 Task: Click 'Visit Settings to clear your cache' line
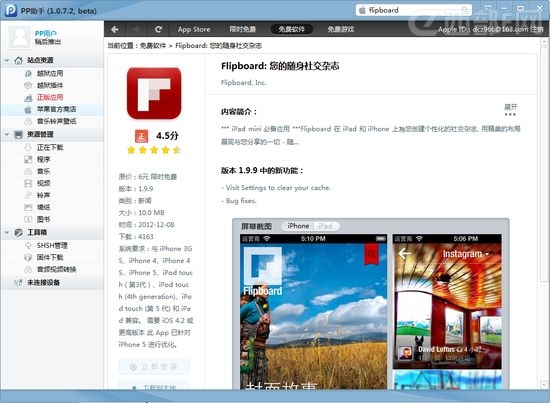tap(277, 188)
